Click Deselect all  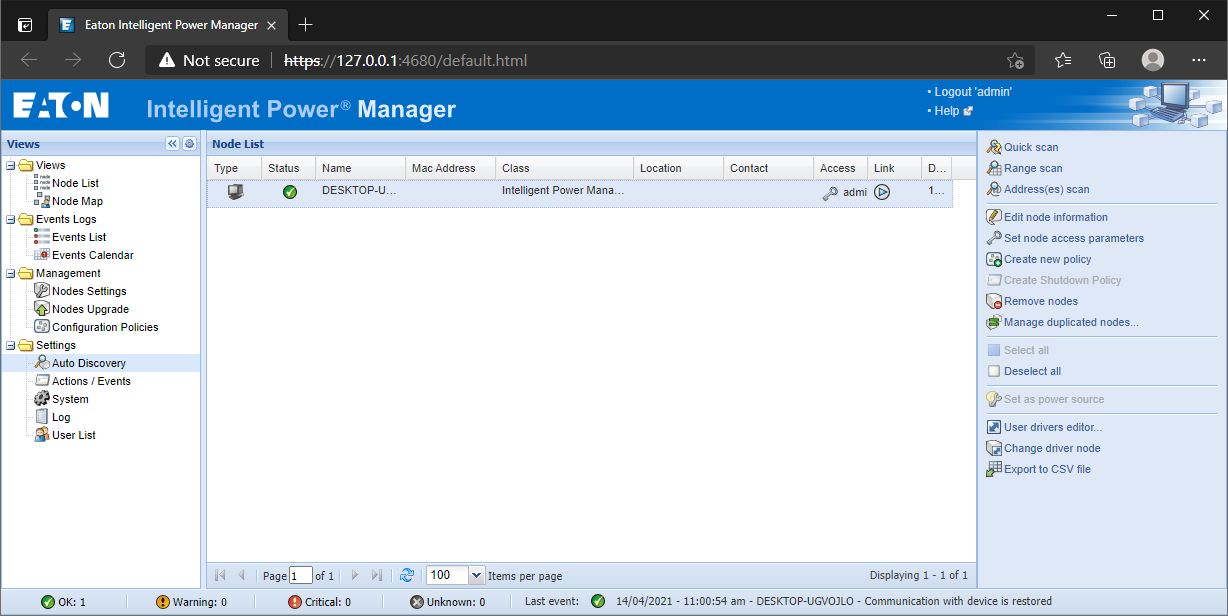tap(1032, 371)
